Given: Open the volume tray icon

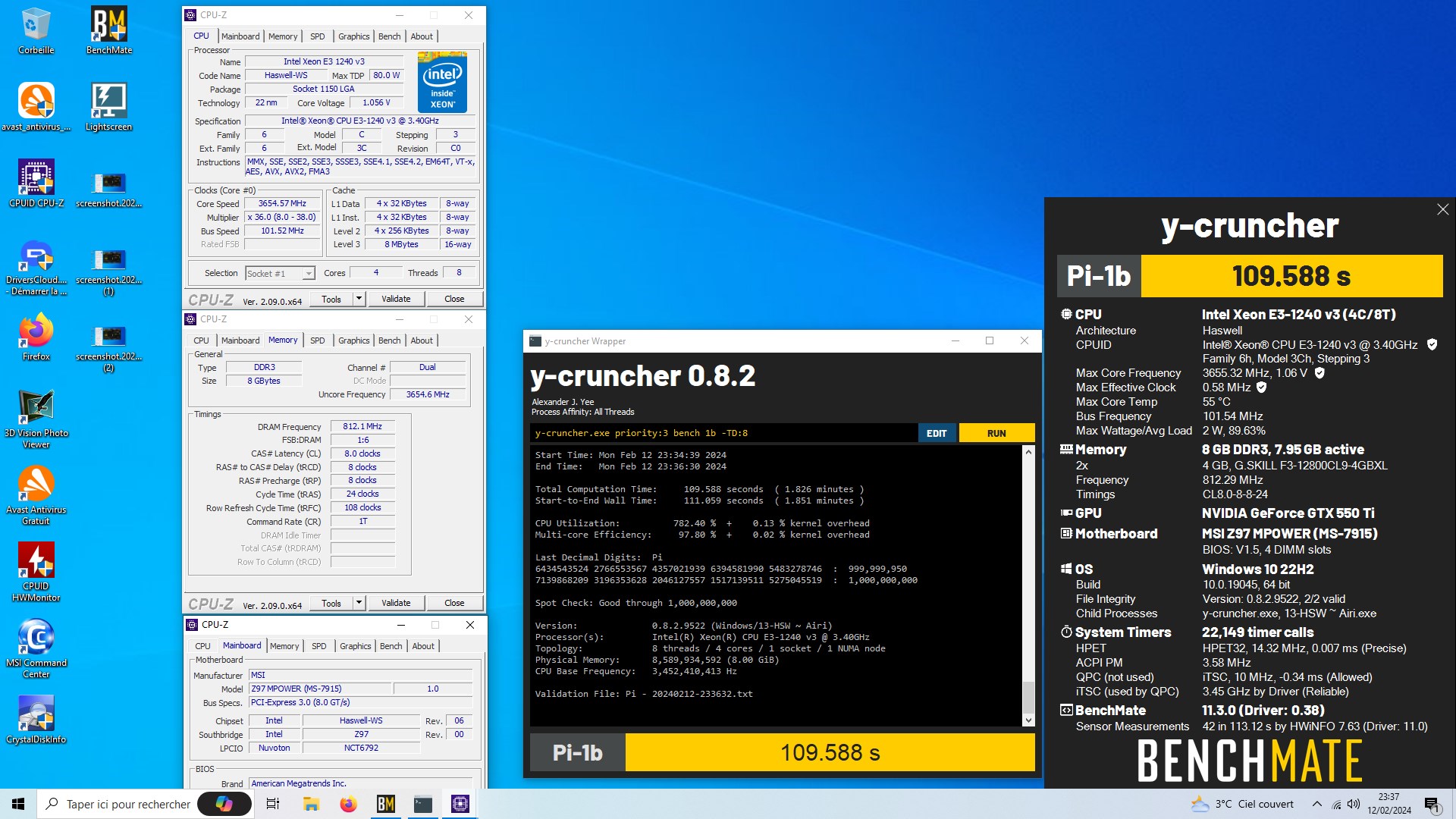Looking at the screenshot, I should [x=1354, y=804].
